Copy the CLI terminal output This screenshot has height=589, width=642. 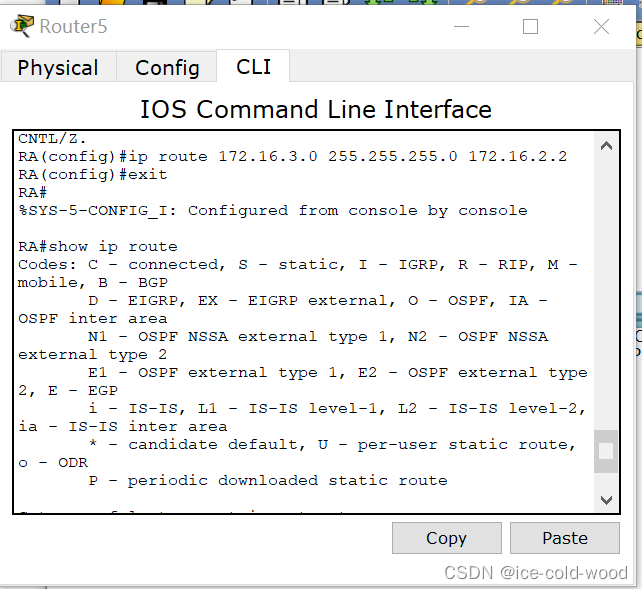tap(447, 538)
